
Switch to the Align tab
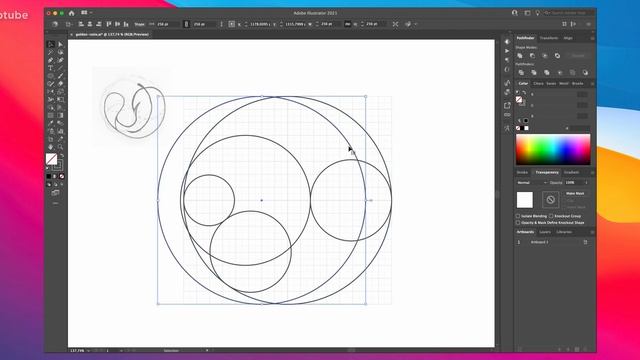click(x=568, y=38)
